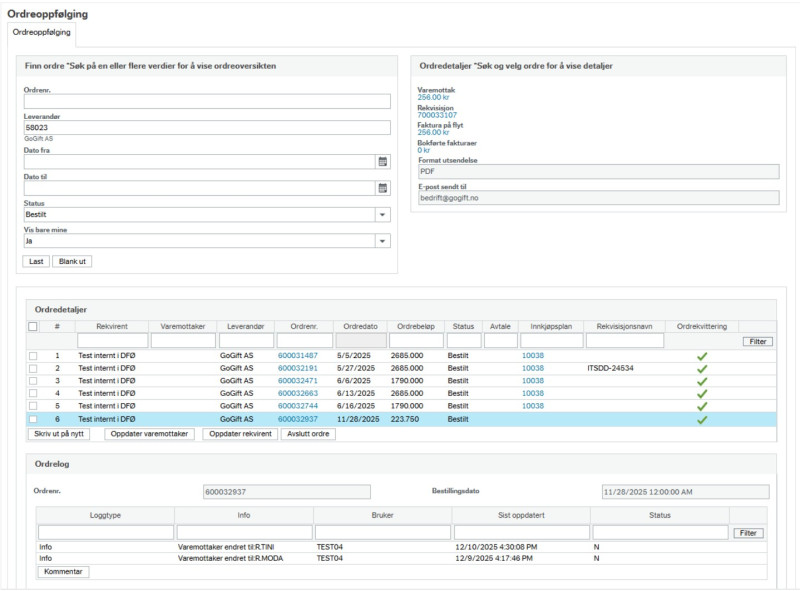Screen dimensions: 800x591
Task: Open order link 600032191
Action: tap(297, 368)
